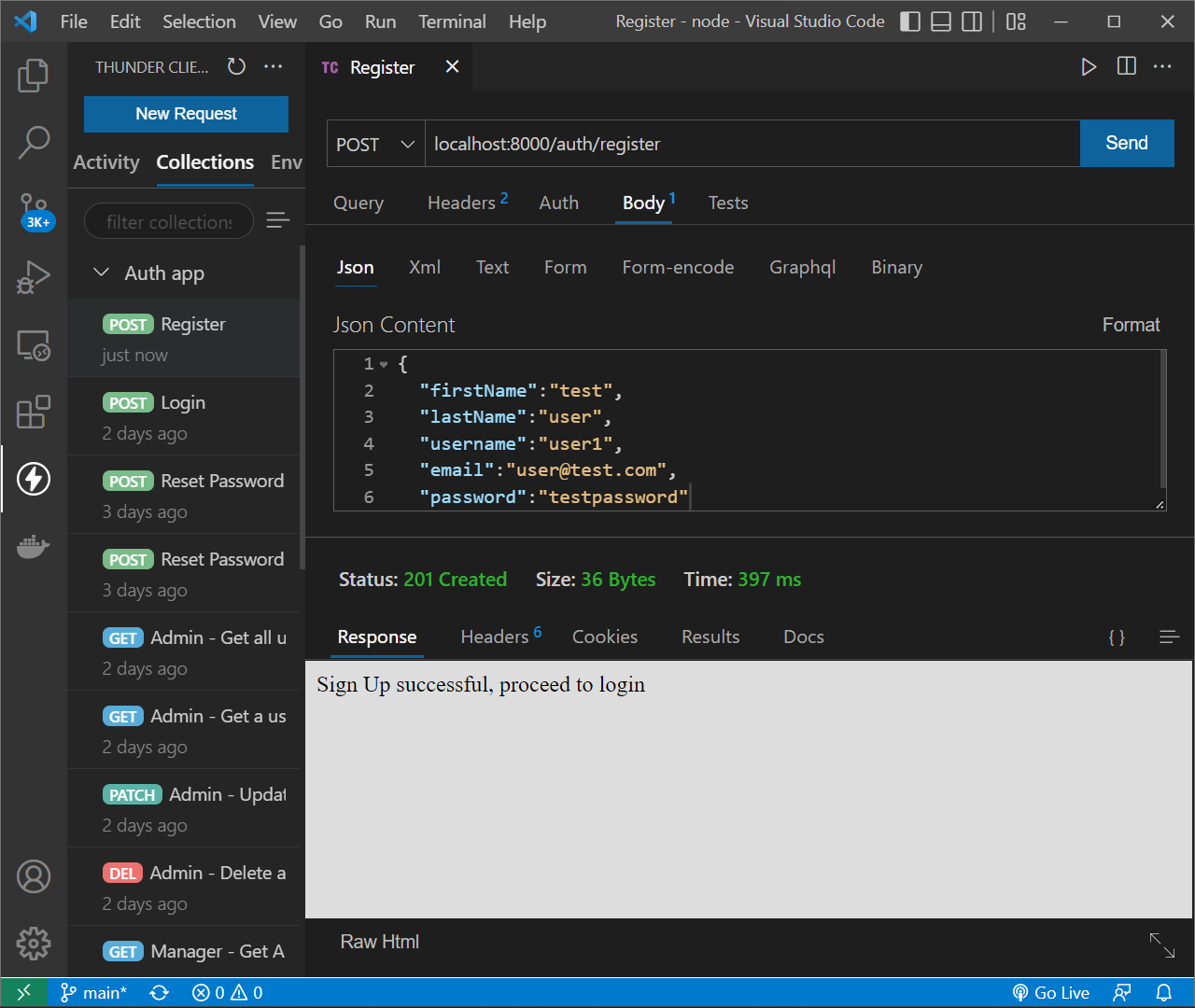Open the Docker extension icon
Screen dimensions: 1195x1008
point(34,547)
